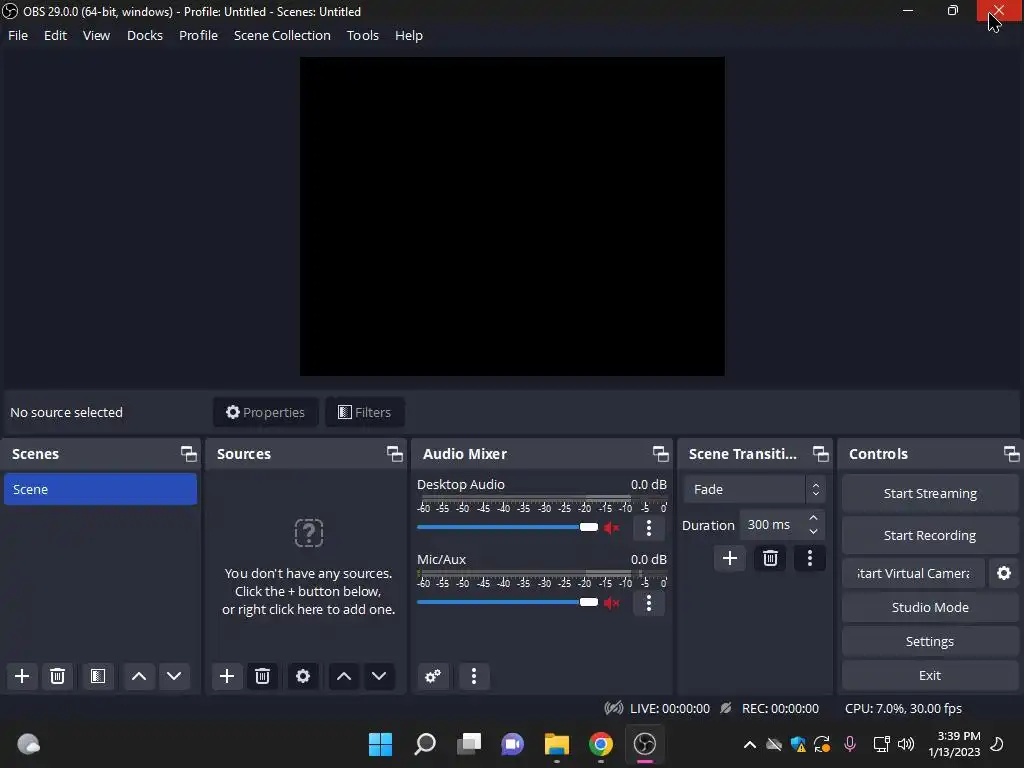1024x768 pixels.
Task: Increase Duration with up arrow
Action: [813, 518]
